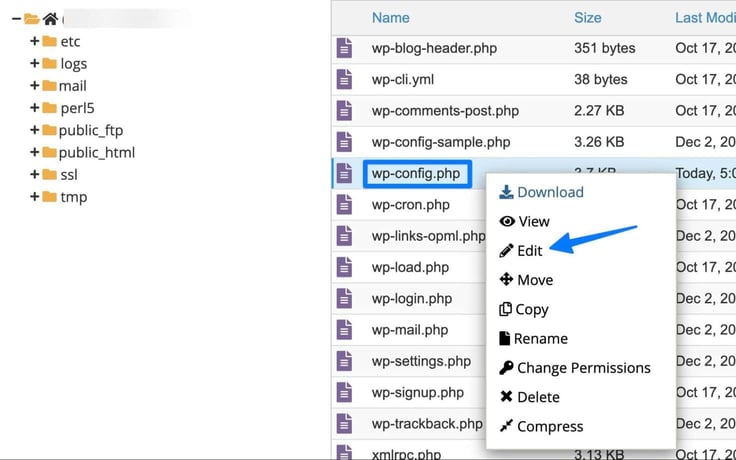
Task: Click file icon of wp-links-opml.php
Action: tap(344, 236)
